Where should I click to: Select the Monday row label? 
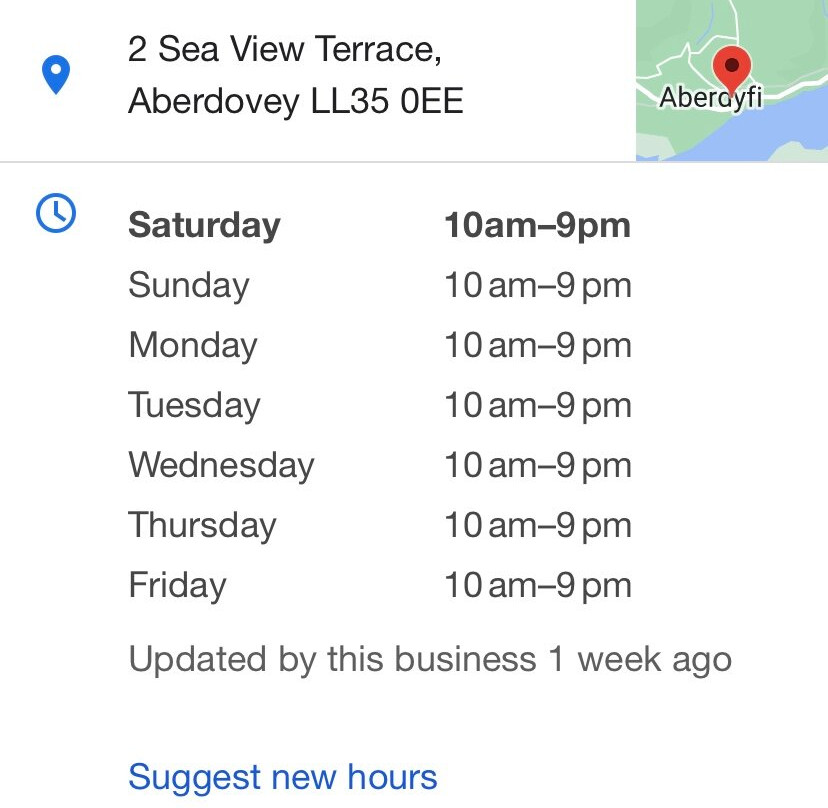coord(193,346)
